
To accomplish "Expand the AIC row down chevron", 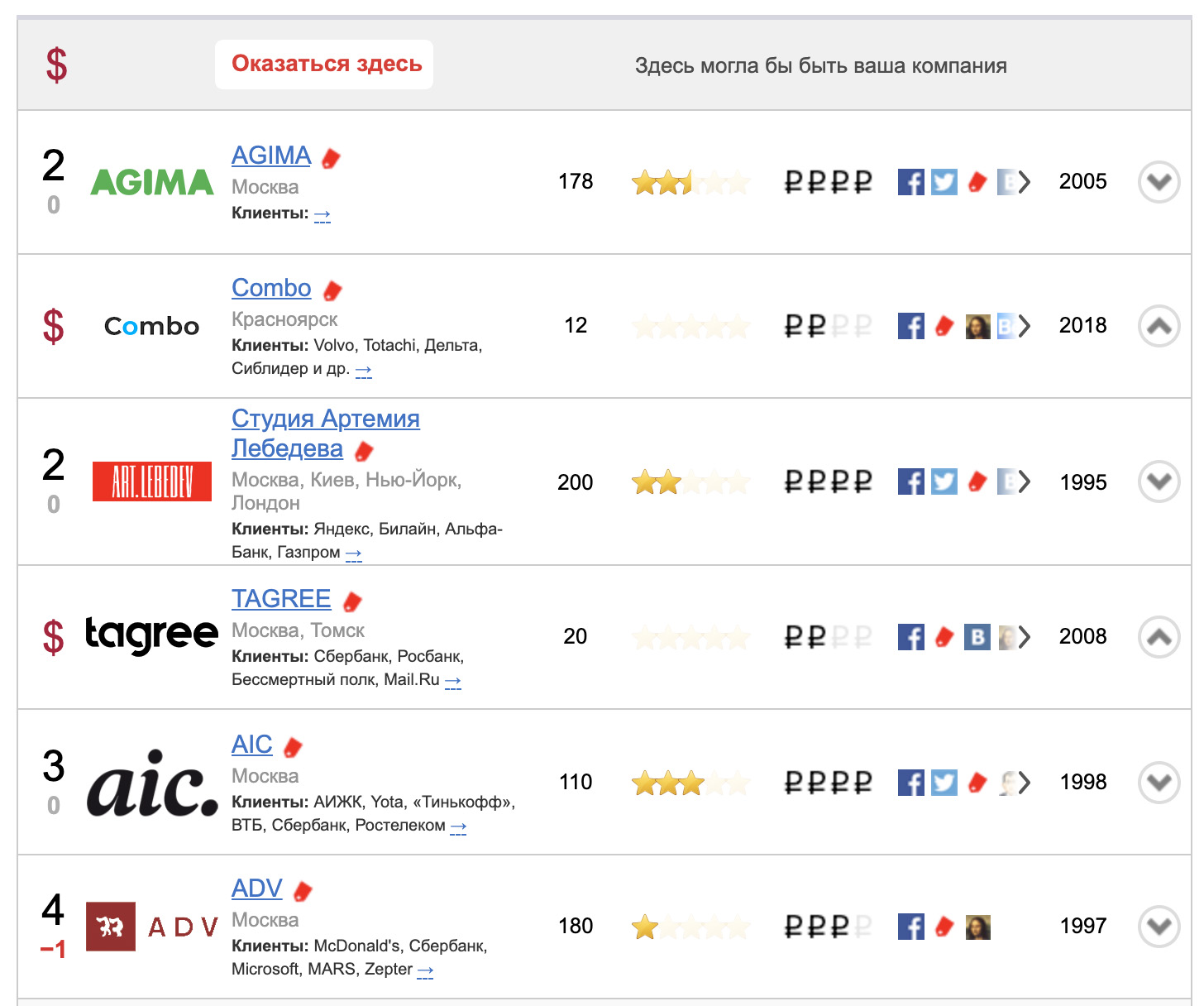I will pyautogui.click(x=1159, y=783).
